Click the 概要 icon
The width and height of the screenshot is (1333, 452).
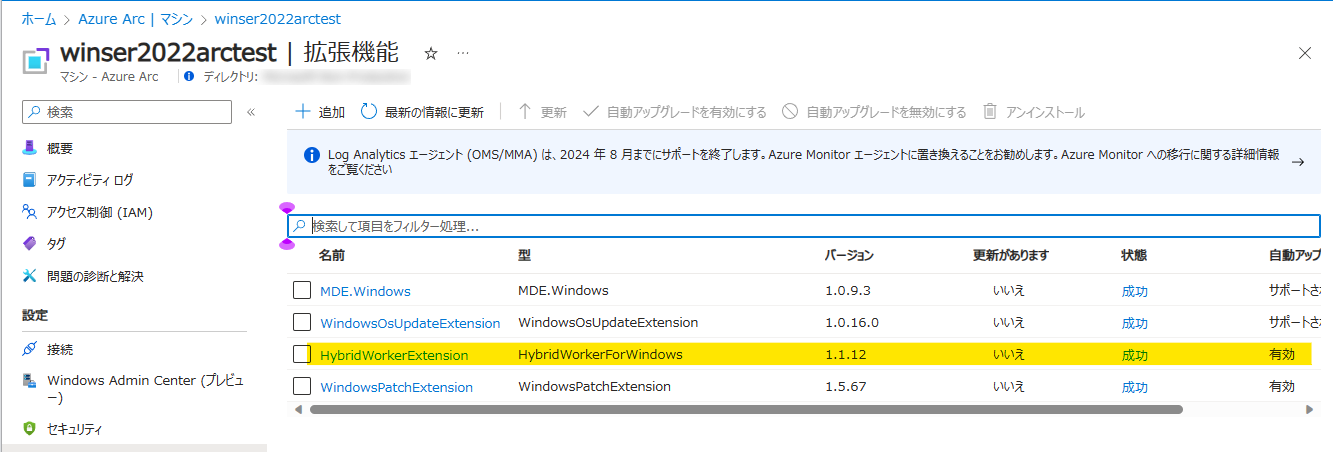click(30, 148)
